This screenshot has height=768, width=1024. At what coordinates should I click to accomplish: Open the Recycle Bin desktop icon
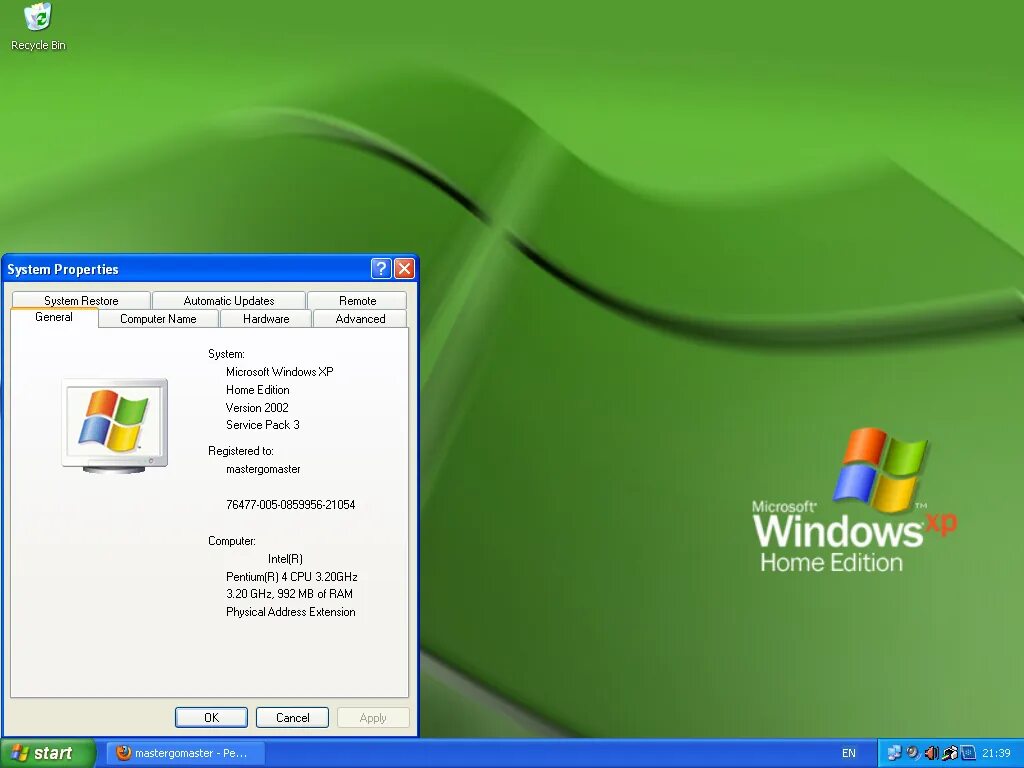coord(38,27)
